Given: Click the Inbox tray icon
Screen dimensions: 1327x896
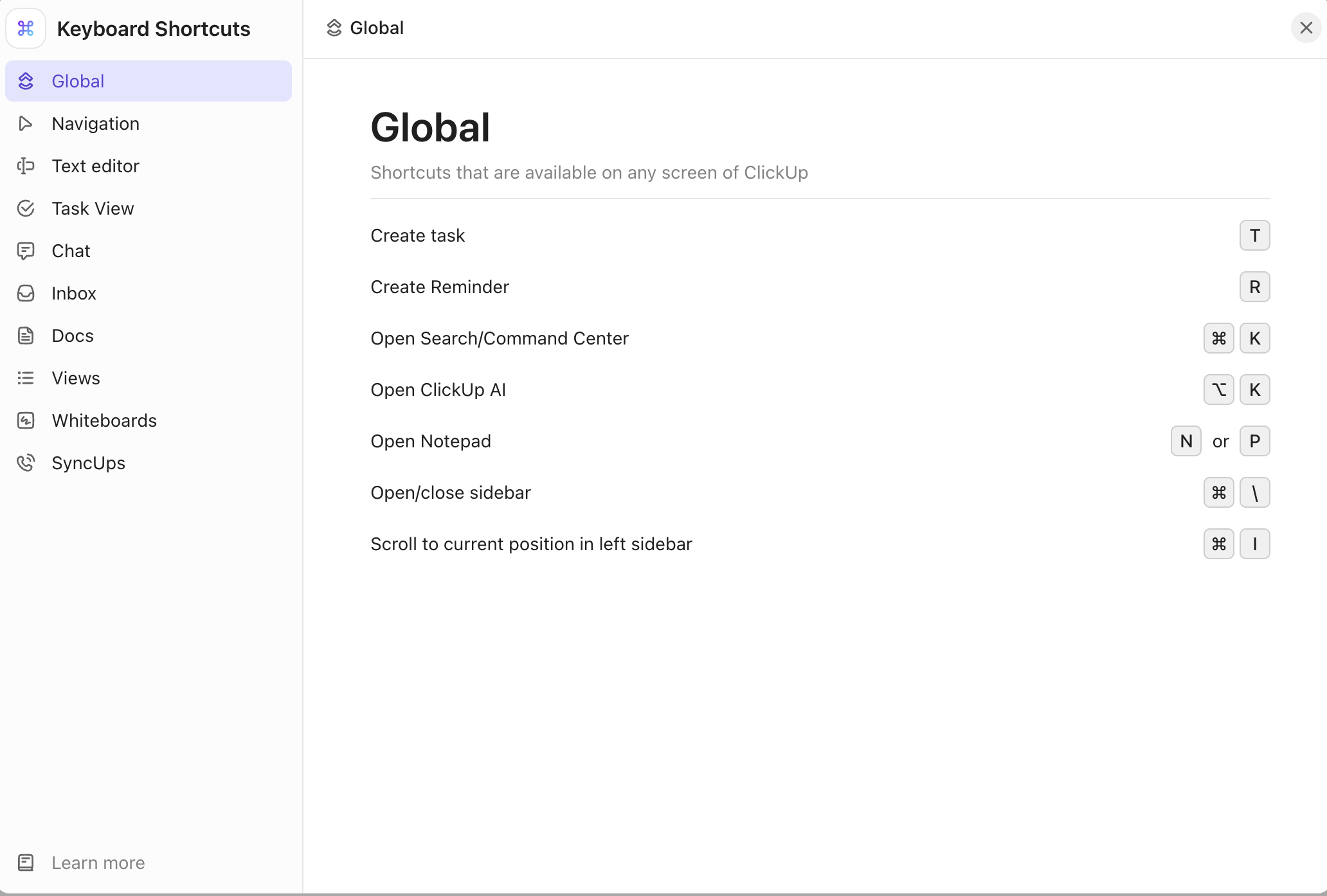Looking at the screenshot, I should pos(26,293).
